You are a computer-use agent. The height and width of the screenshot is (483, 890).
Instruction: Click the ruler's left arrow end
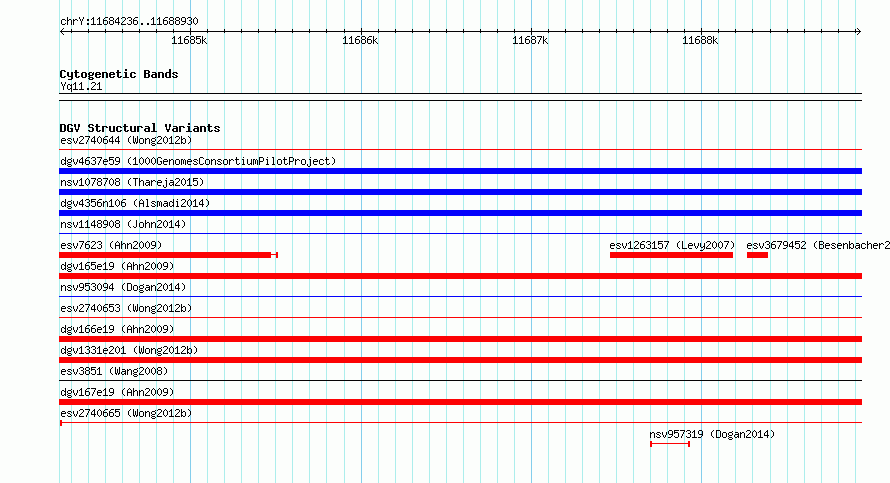[x=62, y=32]
